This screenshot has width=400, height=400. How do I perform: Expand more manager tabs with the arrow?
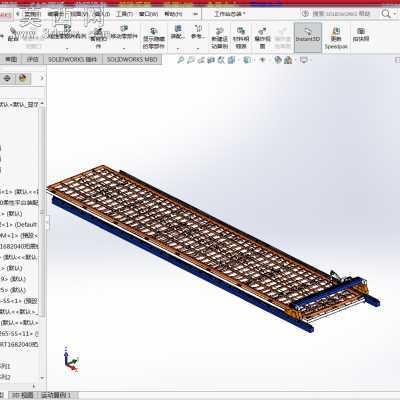point(42,78)
